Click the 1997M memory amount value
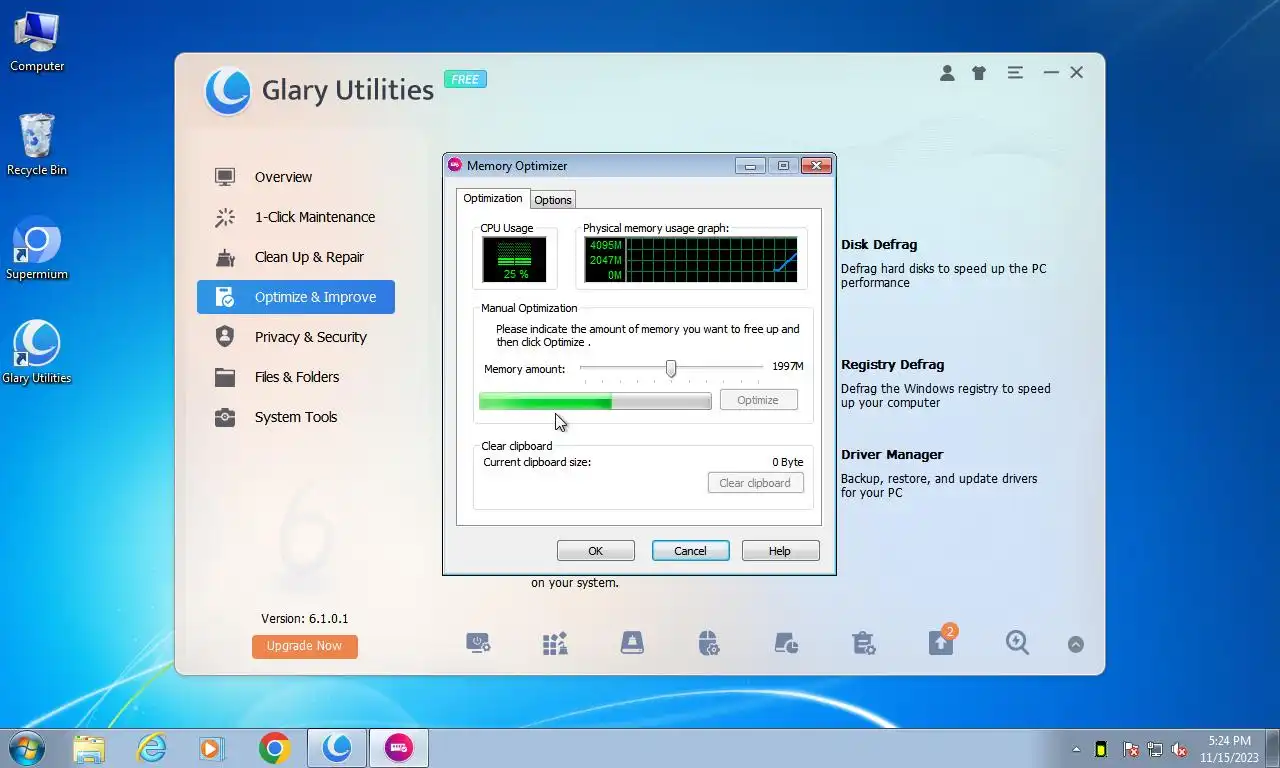Image resolution: width=1280 pixels, height=768 pixels. pos(788,367)
